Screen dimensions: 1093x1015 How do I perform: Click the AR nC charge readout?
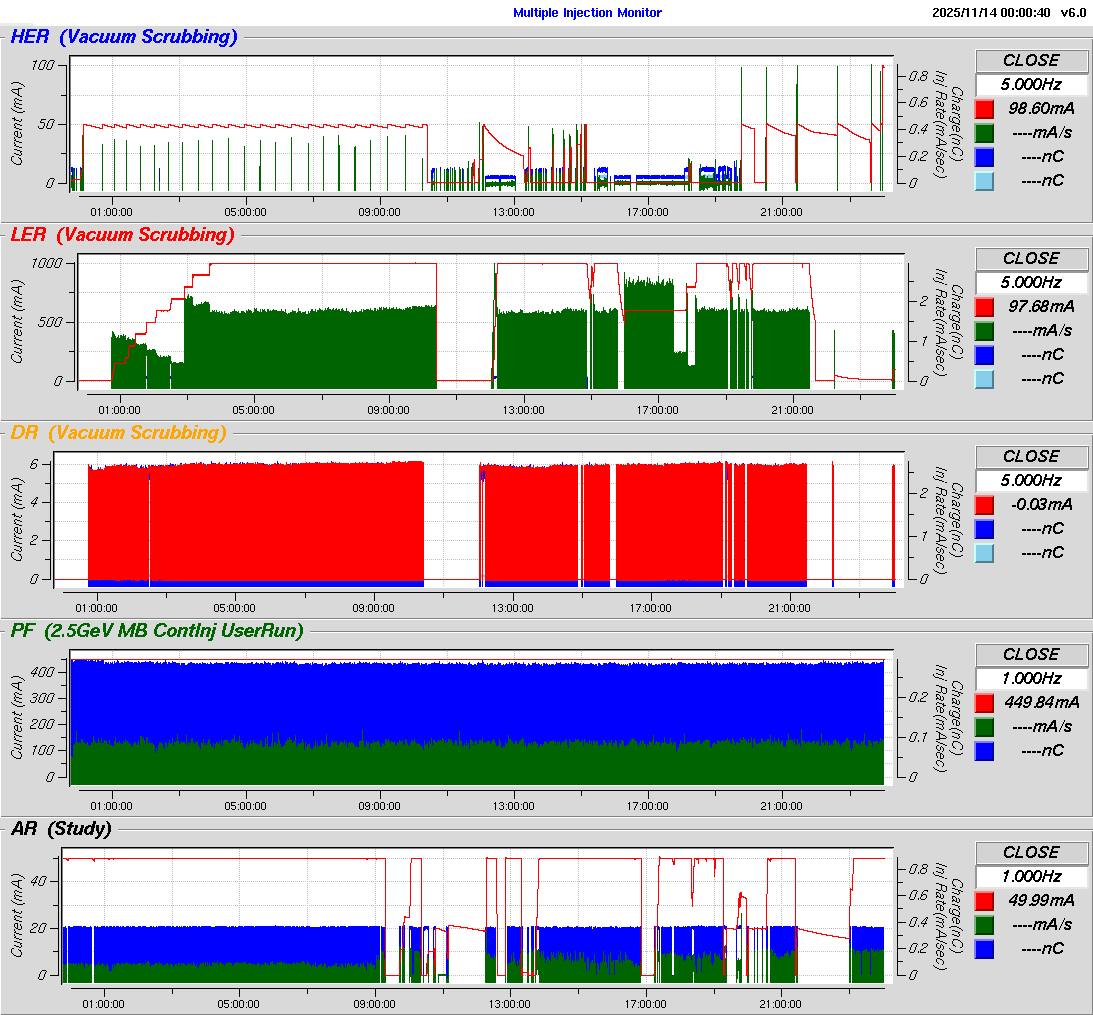pos(1042,949)
